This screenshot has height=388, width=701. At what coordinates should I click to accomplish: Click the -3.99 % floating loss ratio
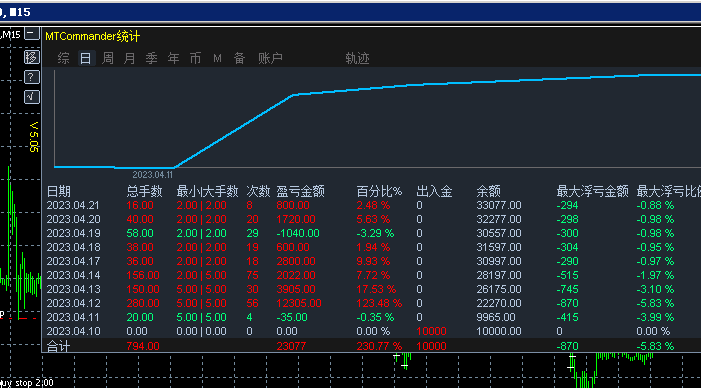(x=655, y=317)
